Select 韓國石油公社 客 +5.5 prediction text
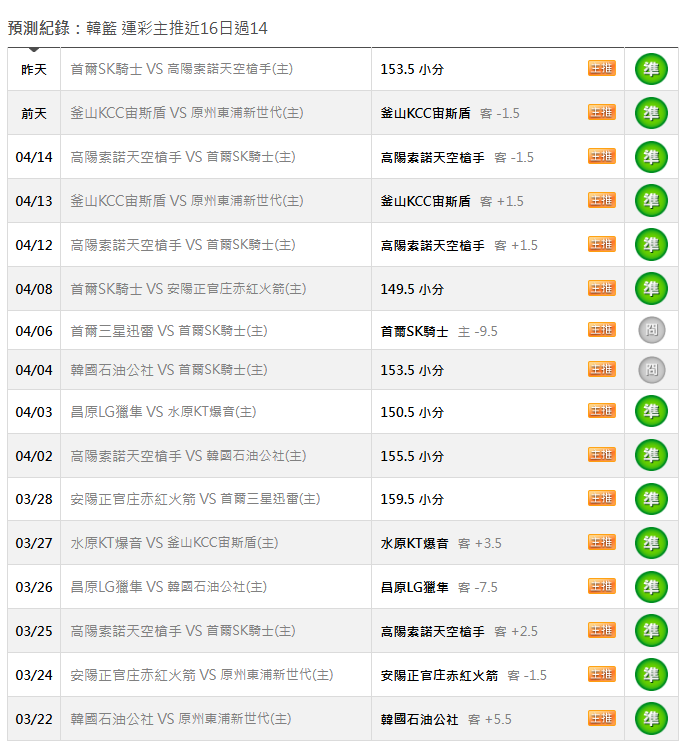Screen dimensions: 683x744 [x=446, y=719]
